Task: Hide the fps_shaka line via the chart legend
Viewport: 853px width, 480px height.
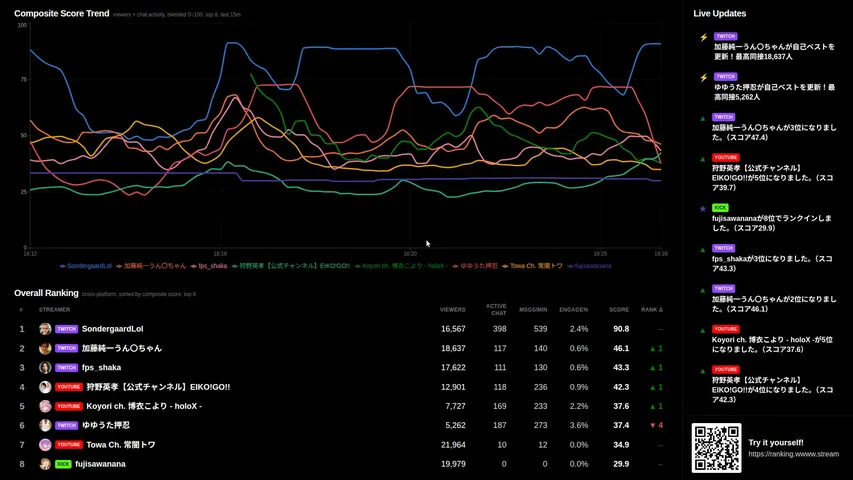Action: click(208, 266)
